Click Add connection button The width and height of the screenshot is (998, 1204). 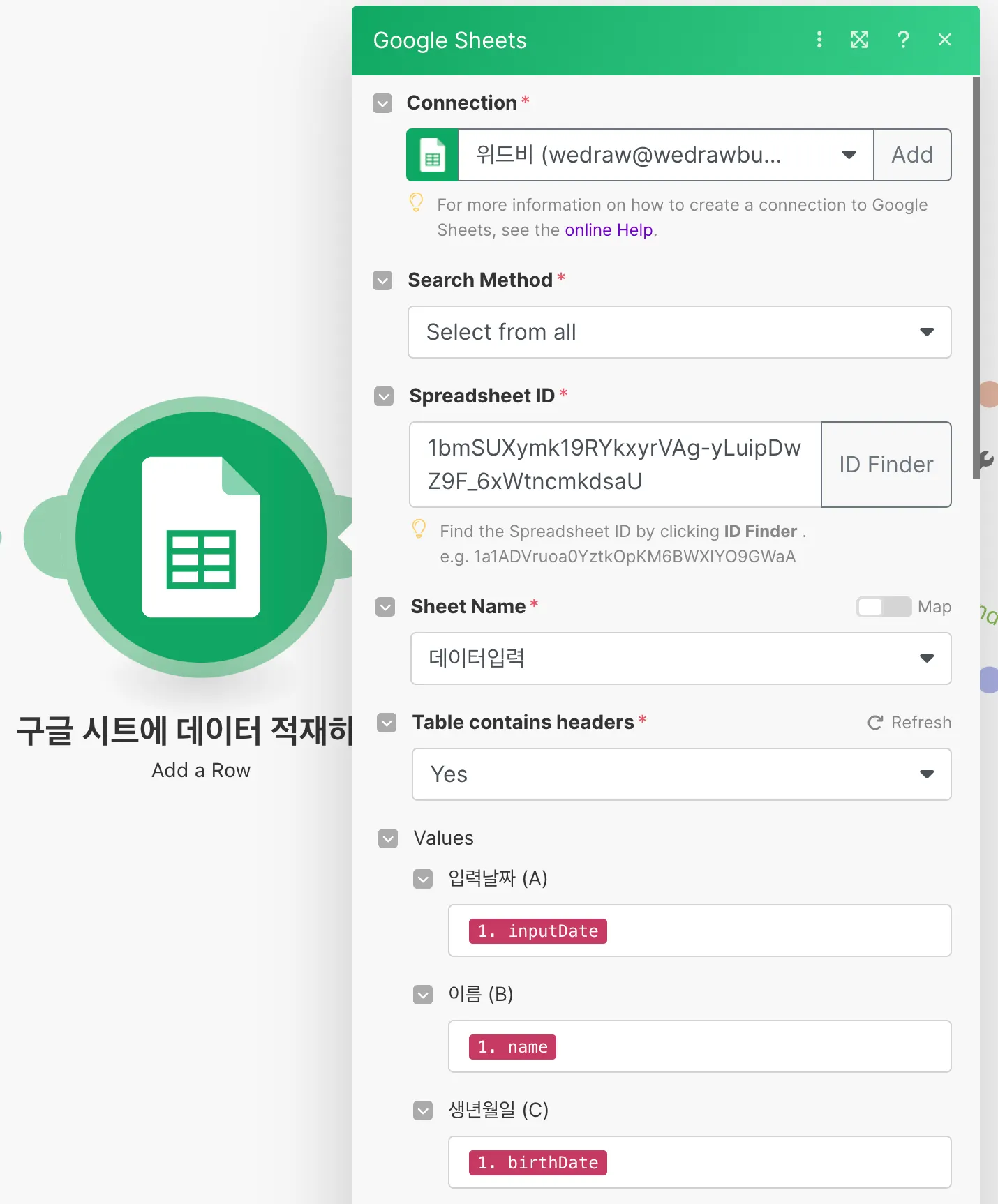pyautogui.click(x=912, y=155)
